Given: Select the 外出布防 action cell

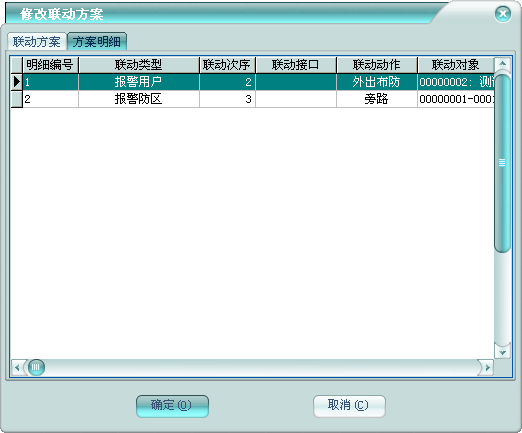Looking at the screenshot, I should 377,82.
